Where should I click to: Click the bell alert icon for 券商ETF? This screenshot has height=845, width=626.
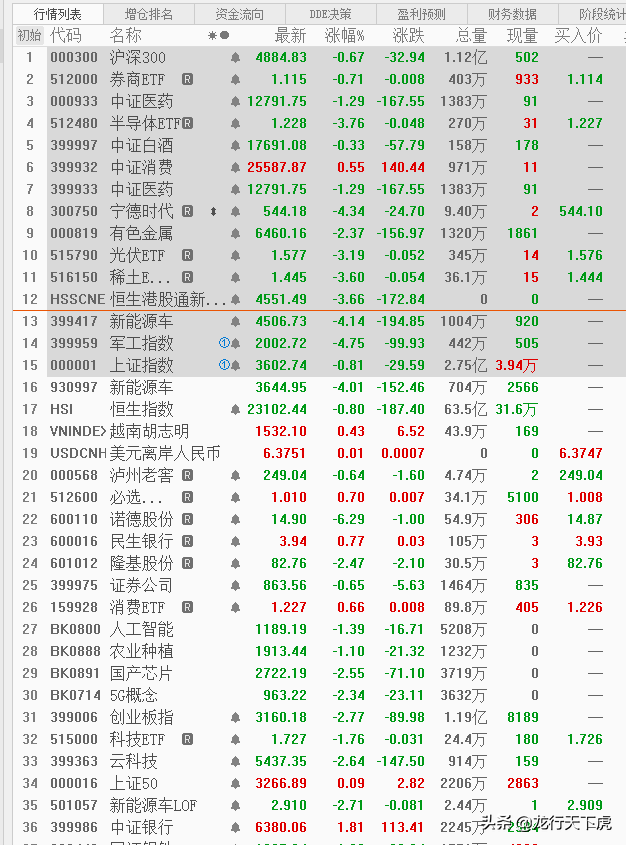pyautogui.click(x=235, y=79)
